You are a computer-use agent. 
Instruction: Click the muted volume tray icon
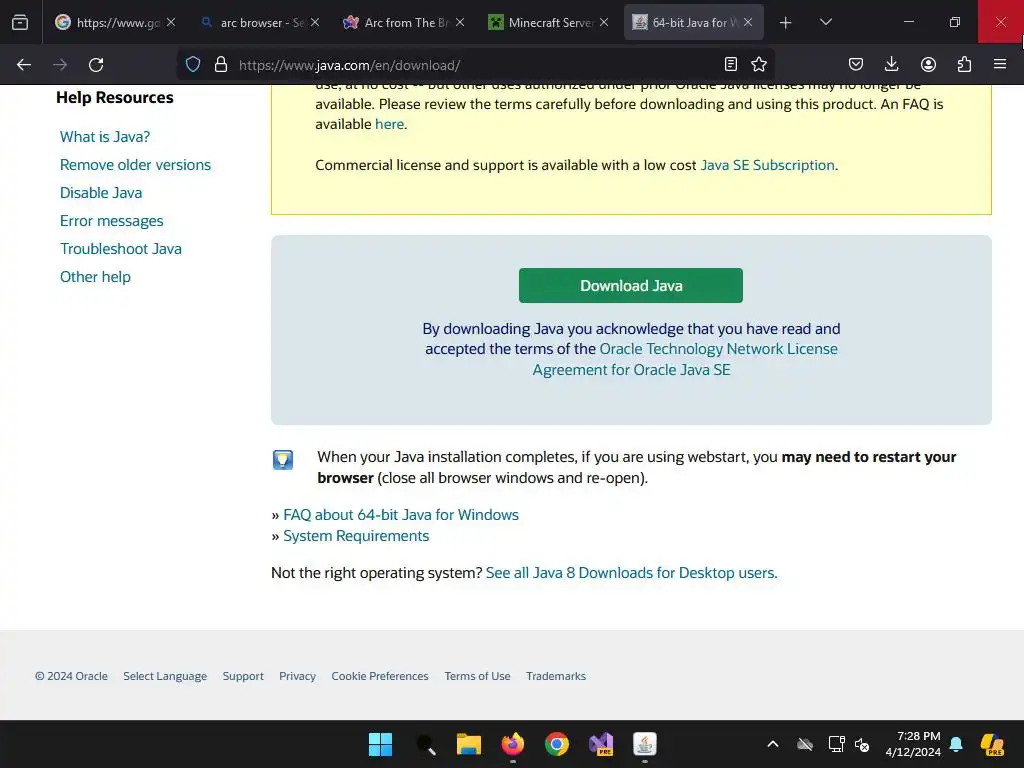[862, 744]
